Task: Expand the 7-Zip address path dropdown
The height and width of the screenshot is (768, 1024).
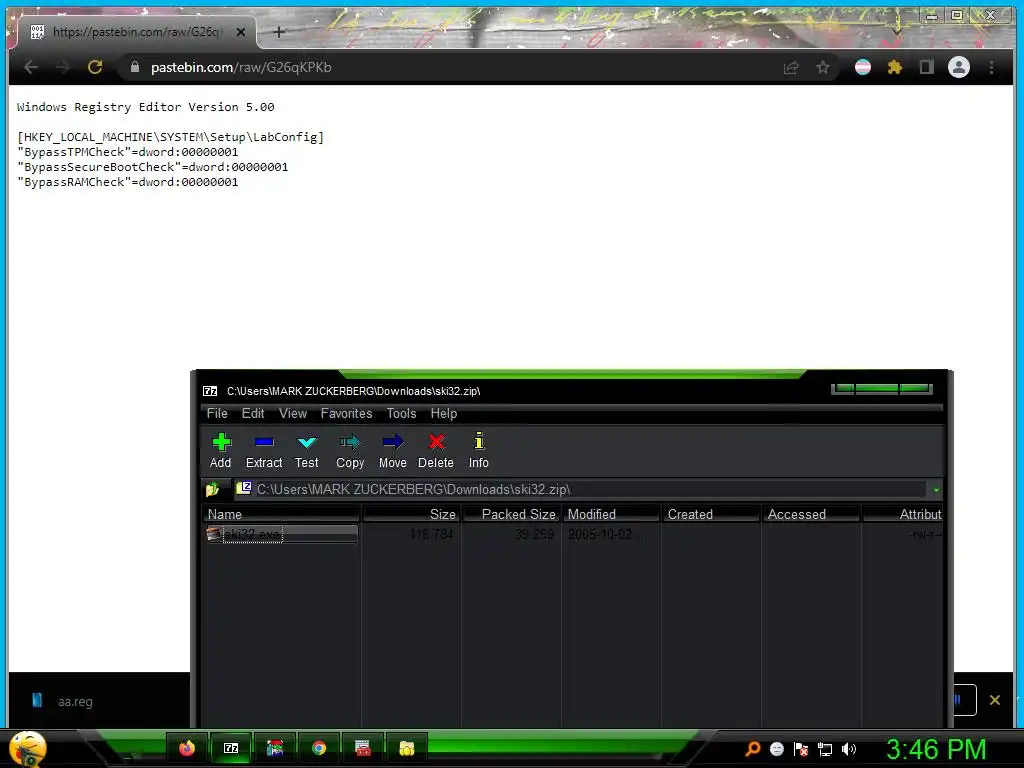Action: (936, 490)
